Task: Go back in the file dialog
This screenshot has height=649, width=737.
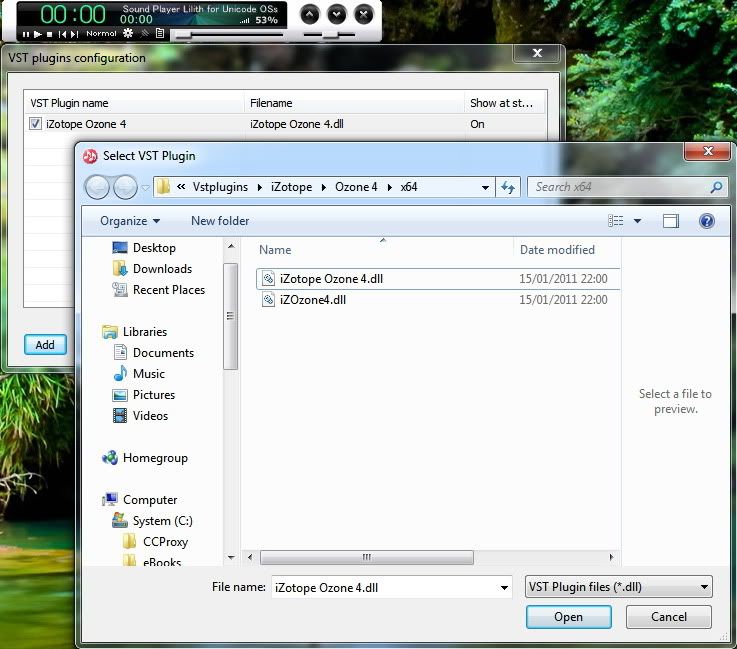Action: [x=97, y=187]
